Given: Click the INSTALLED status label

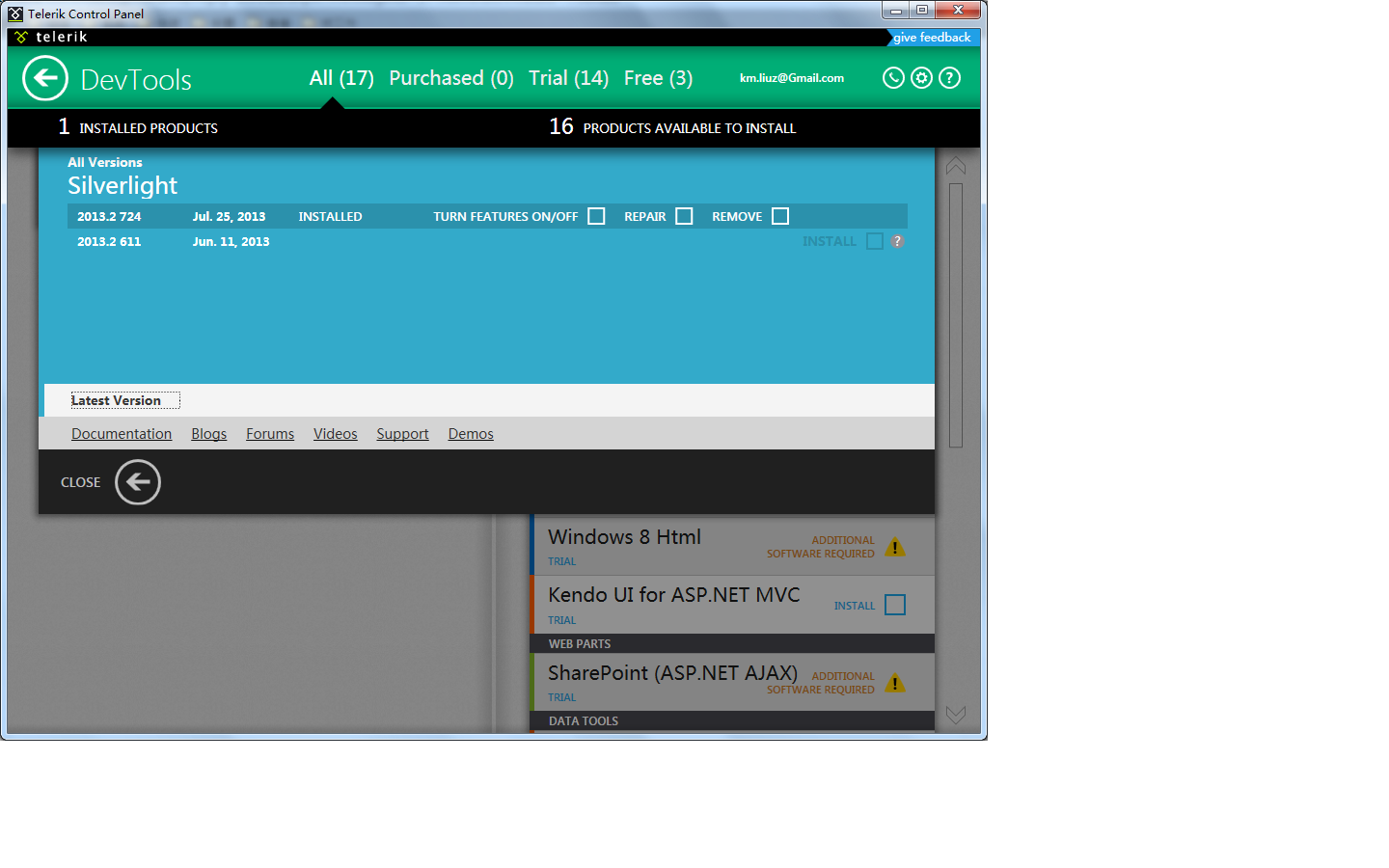Looking at the screenshot, I should click(x=330, y=217).
